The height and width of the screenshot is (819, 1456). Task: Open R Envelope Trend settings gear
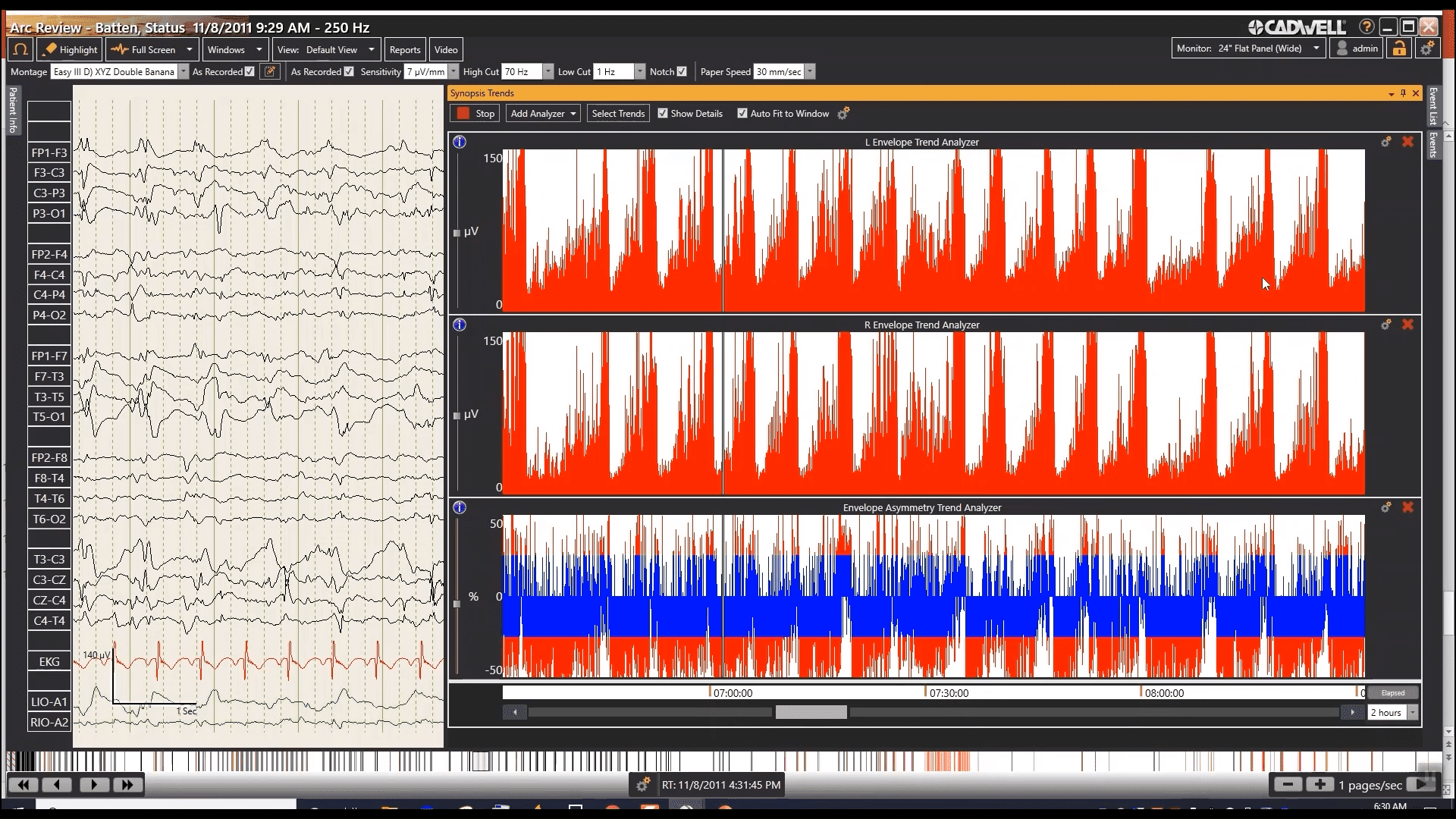1385,325
